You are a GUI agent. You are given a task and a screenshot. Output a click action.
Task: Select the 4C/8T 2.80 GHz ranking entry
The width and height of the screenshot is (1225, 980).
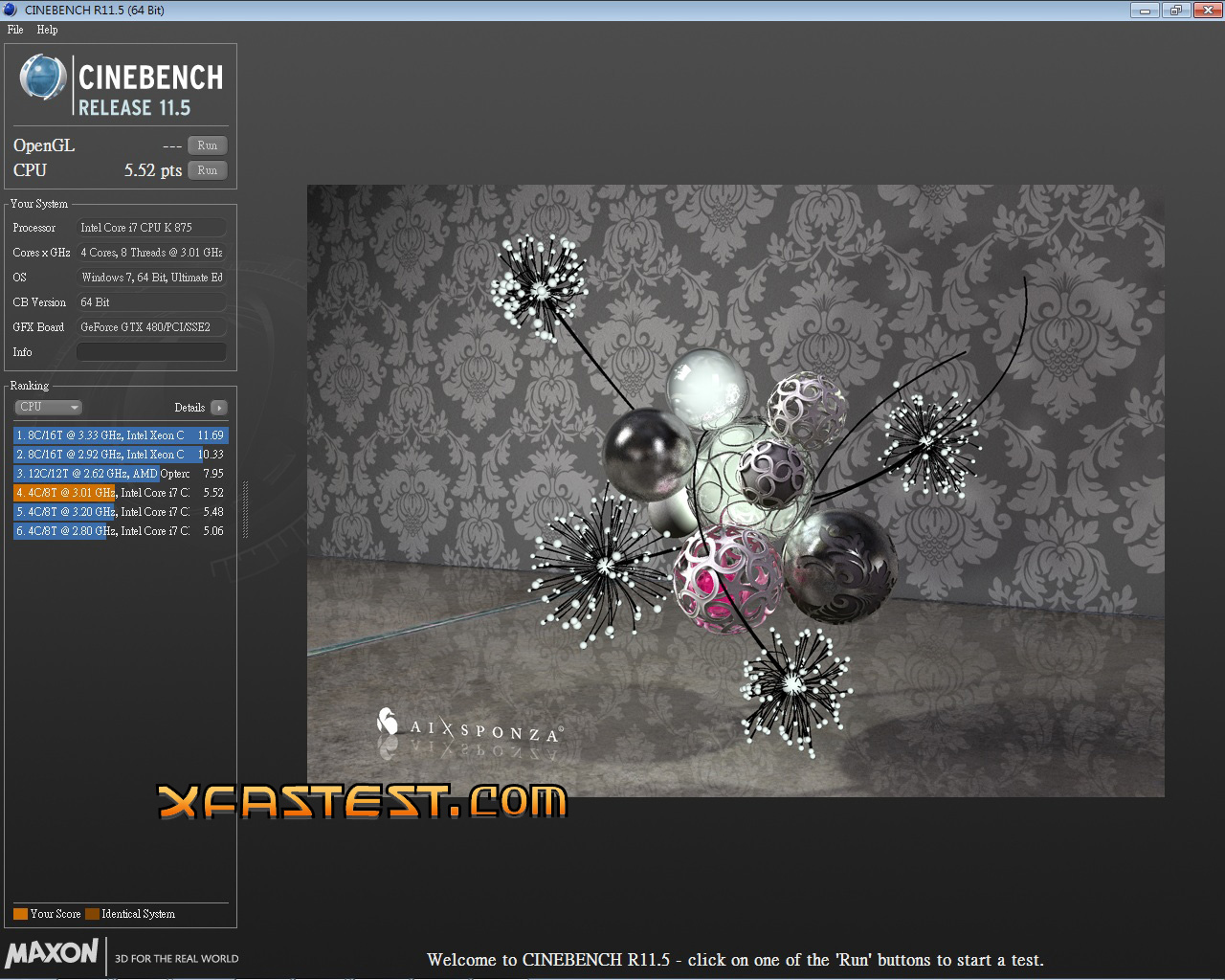point(120,531)
